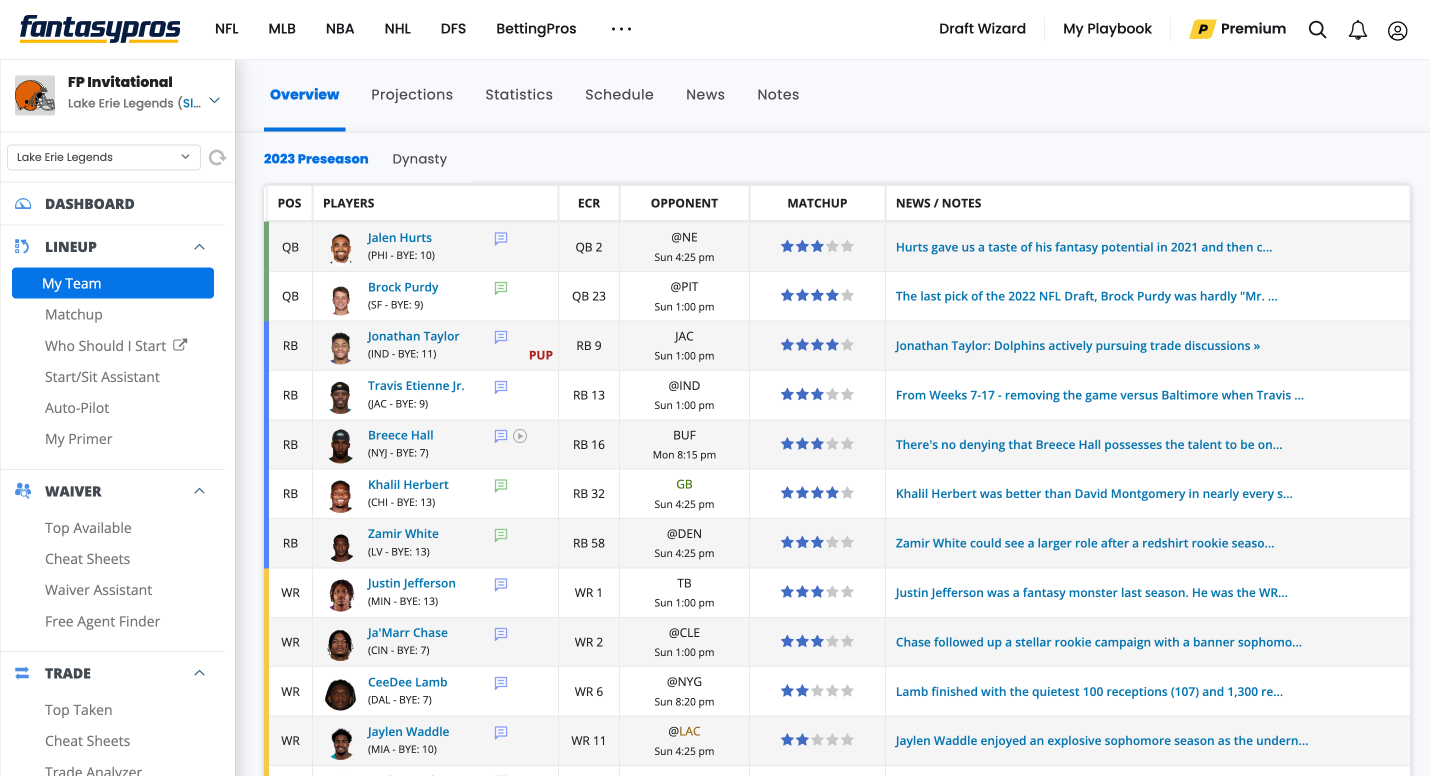Open Draft Wizard
The height and width of the screenshot is (776, 1430).
coord(982,29)
